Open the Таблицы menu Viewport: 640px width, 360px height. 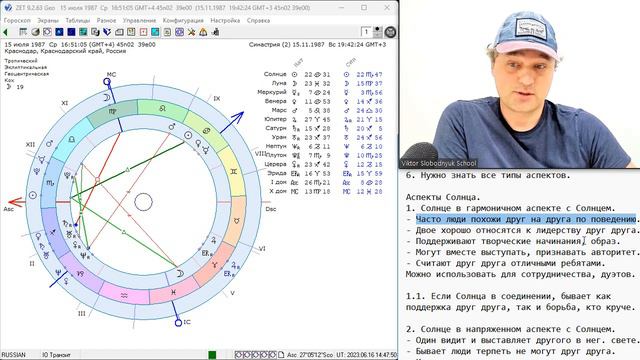(x=78, y=20)
